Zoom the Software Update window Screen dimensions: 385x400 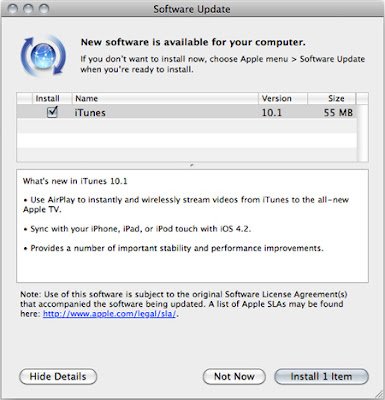[x=44, y=9]
